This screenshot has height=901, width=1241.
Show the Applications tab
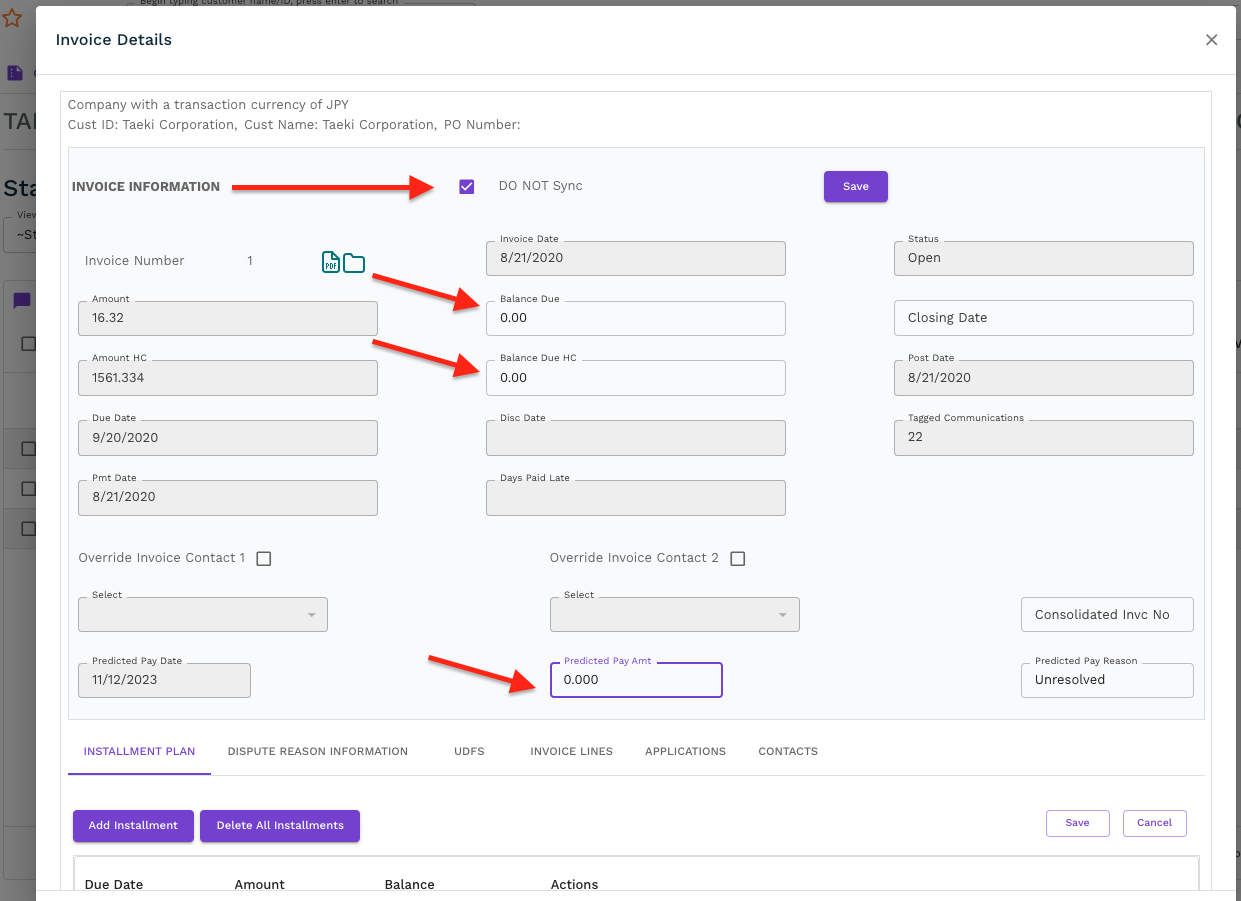tap(685, 751)
